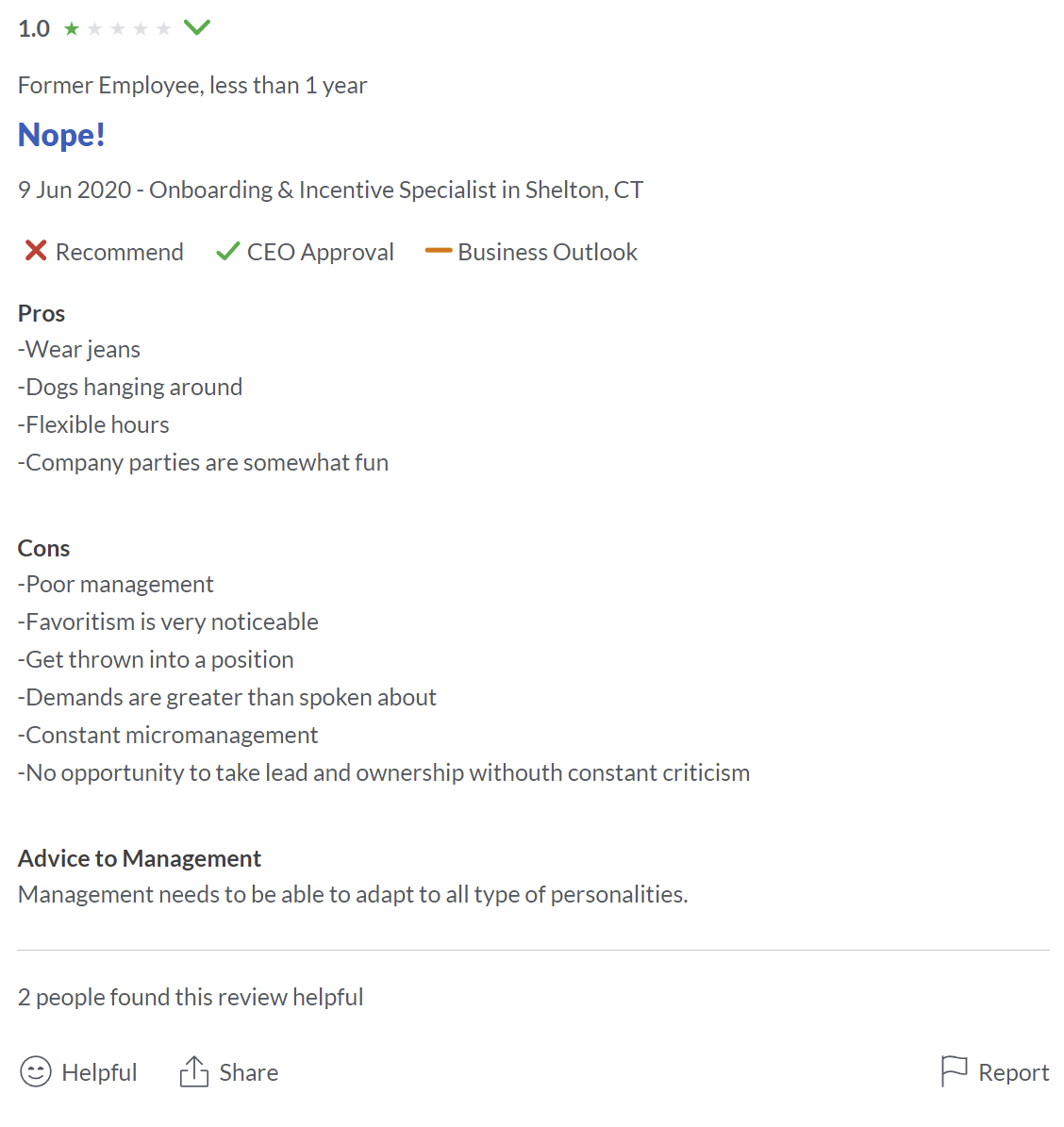
Task: Click the 1.0 rating score
Action: point(34,28)
